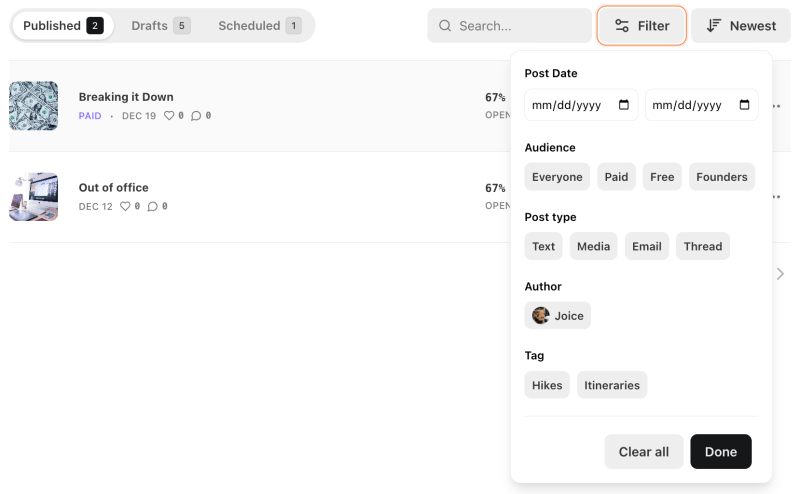Toggle the Paid audience filter
Viewport: 800px width, 494px height.
(616, 177)
